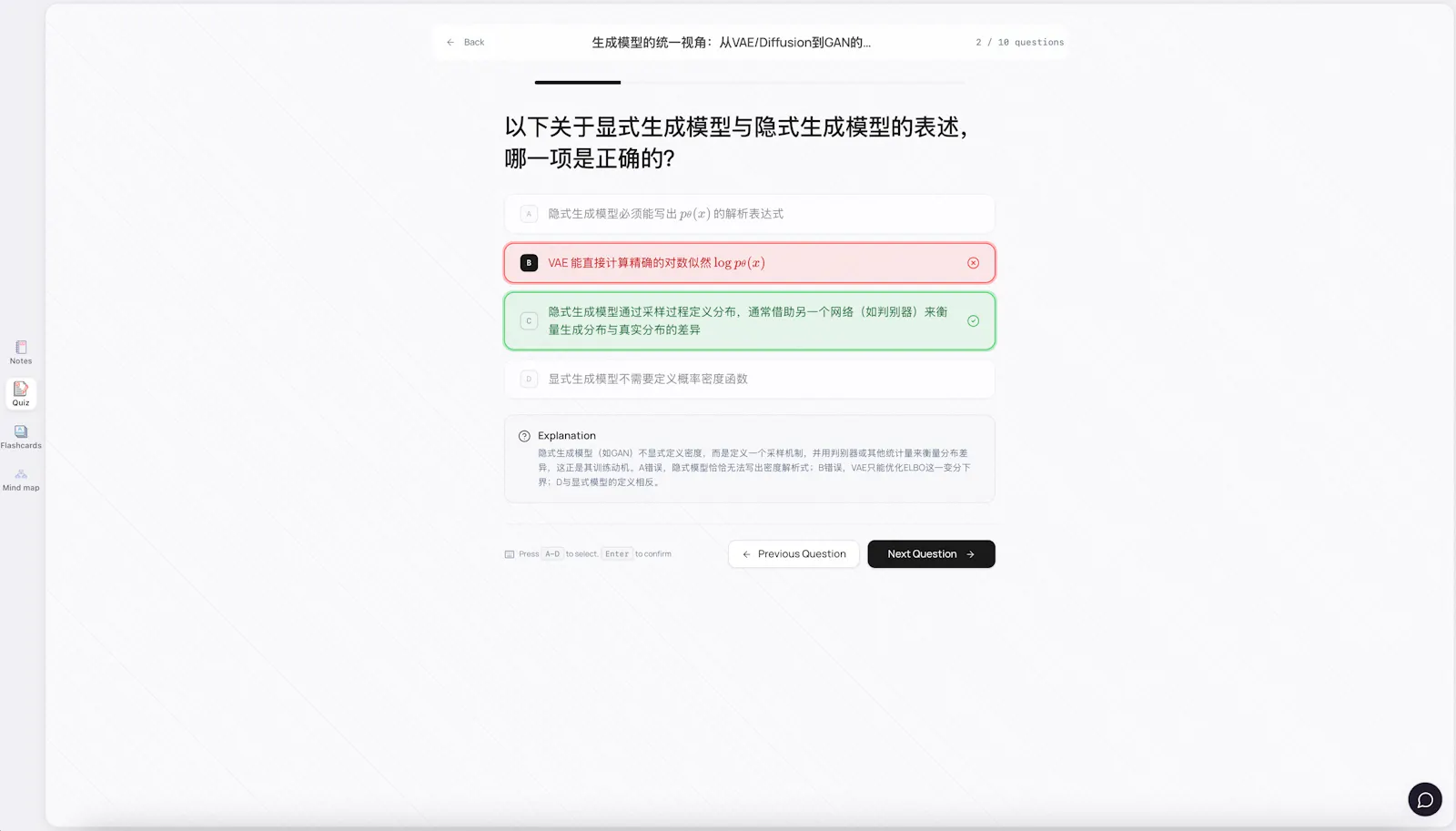Click the explanation paragraph text

pos(753,468)
